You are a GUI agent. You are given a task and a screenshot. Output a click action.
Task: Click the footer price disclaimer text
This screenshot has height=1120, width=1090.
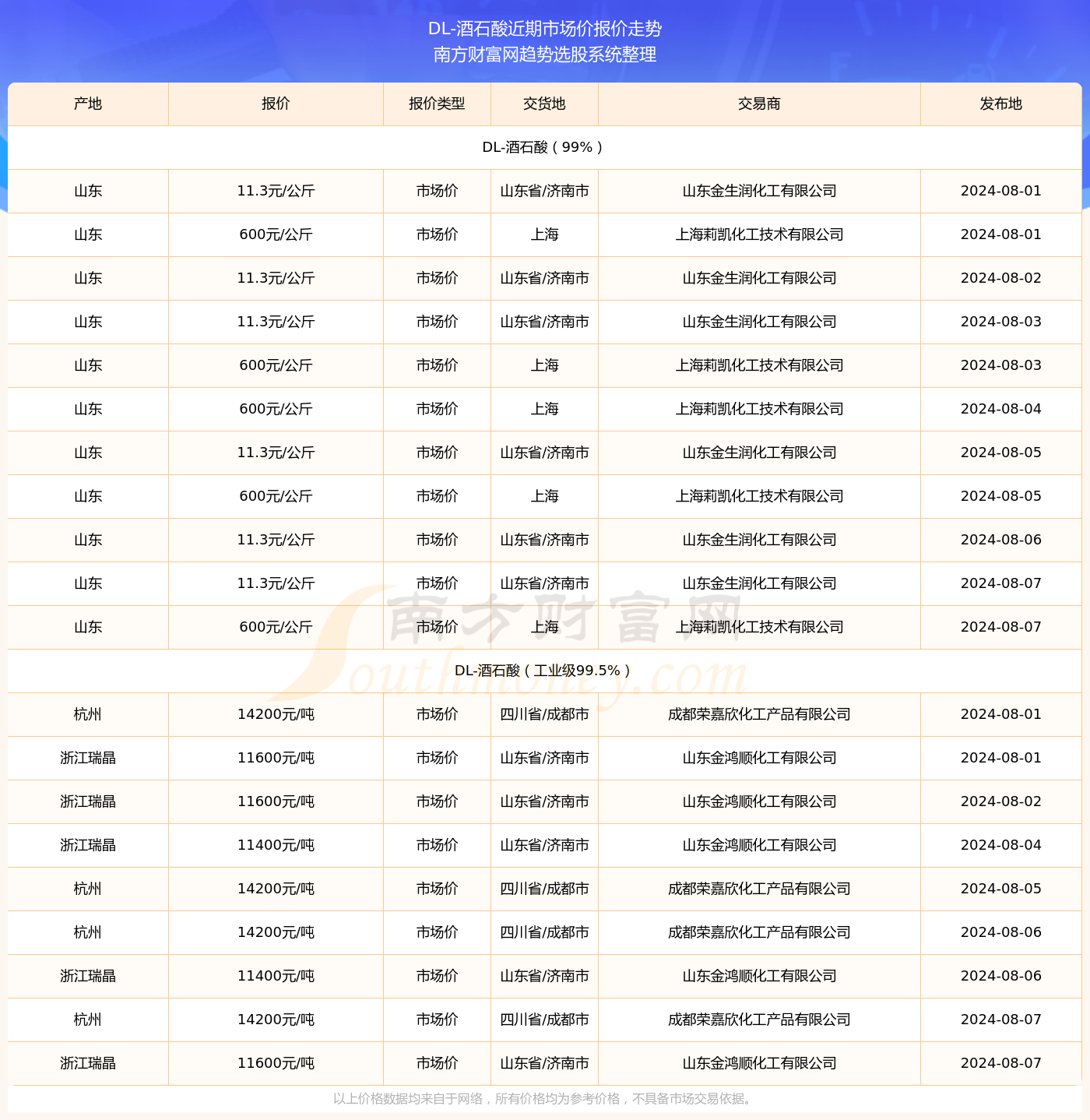(544, 1099)
